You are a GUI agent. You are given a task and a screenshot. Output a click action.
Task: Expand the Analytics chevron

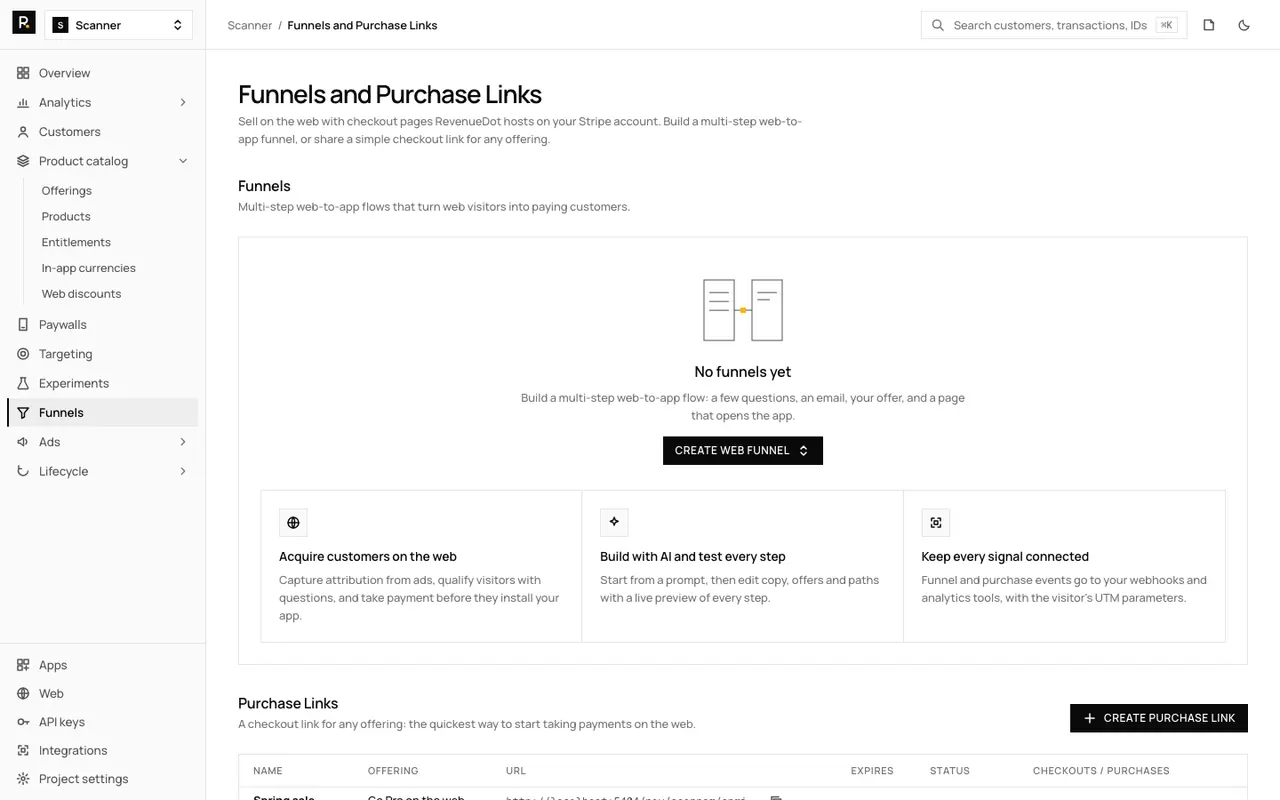(x=183, y=102)
